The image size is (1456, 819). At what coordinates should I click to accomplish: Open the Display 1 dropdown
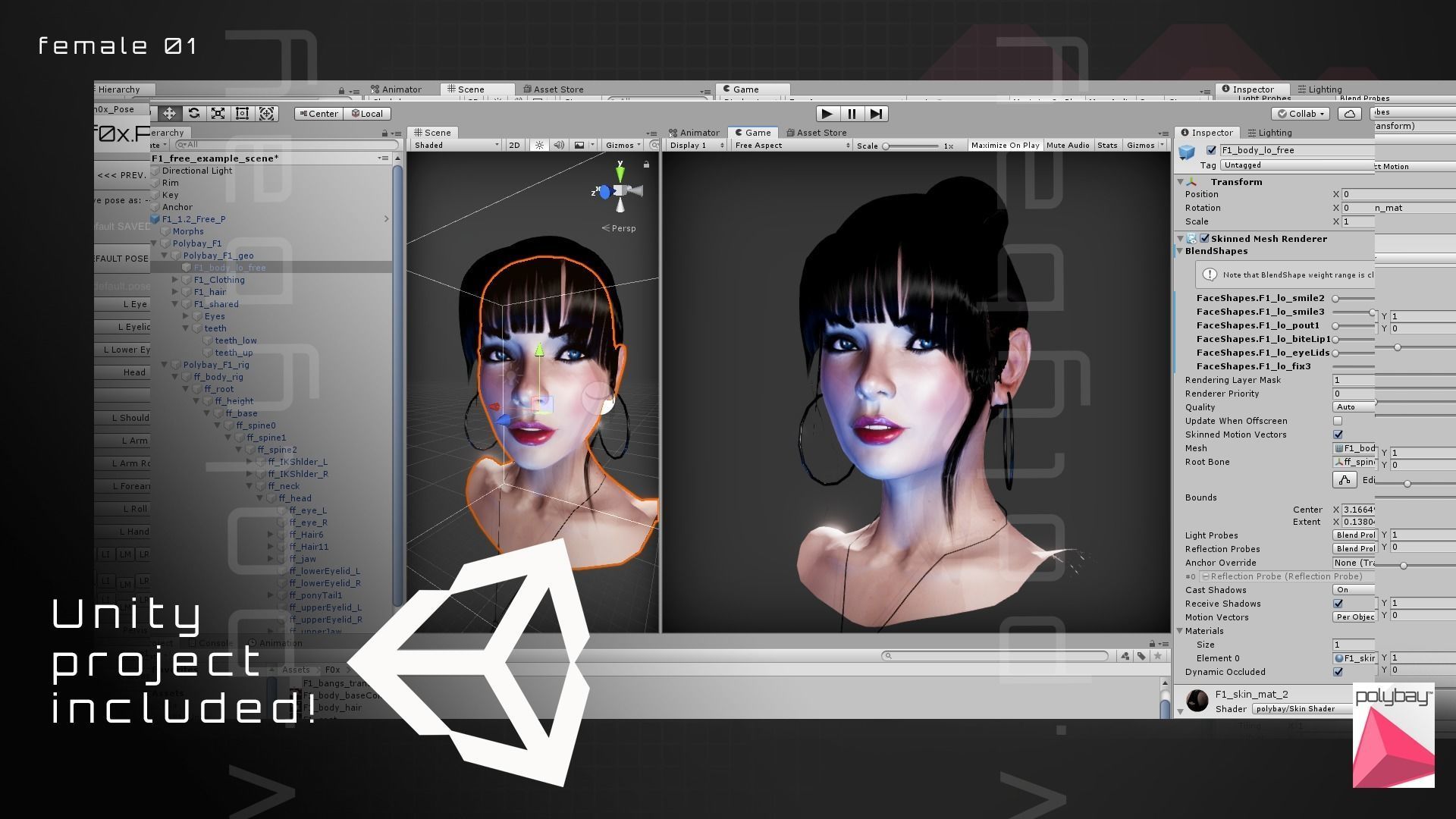click(696, 146)
